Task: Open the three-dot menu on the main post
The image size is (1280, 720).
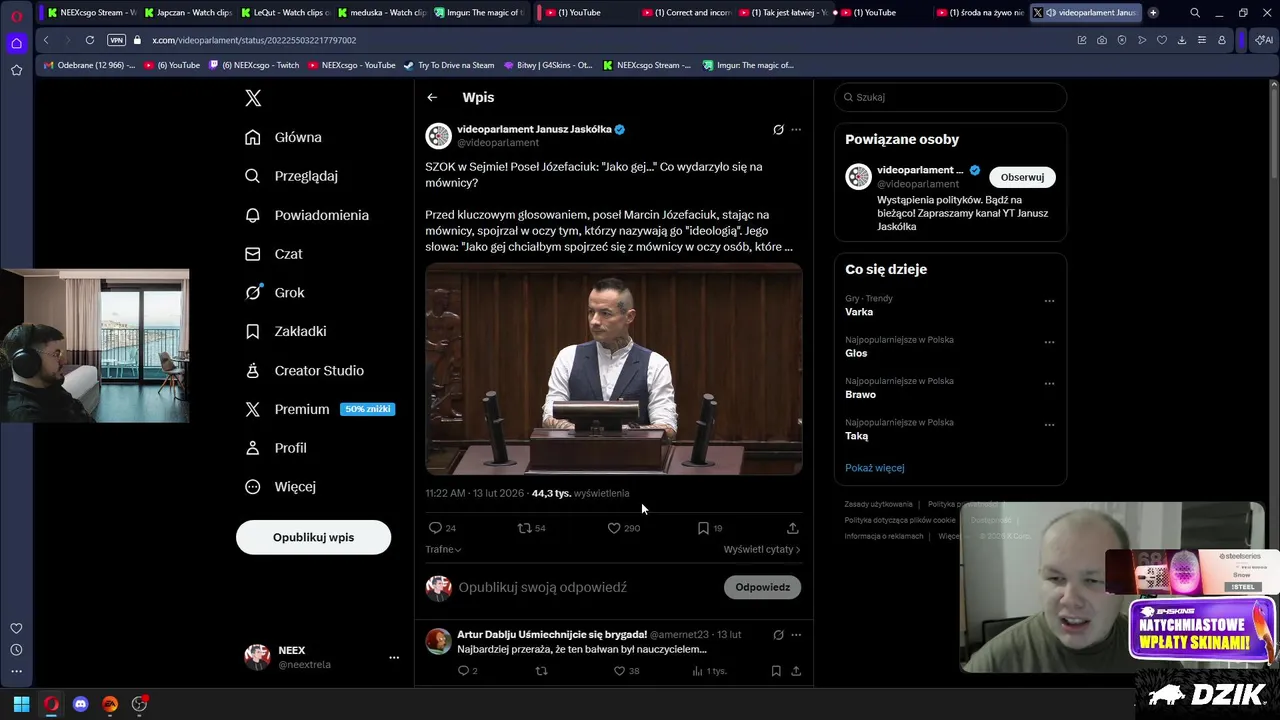Action: (x=796, y=129)
